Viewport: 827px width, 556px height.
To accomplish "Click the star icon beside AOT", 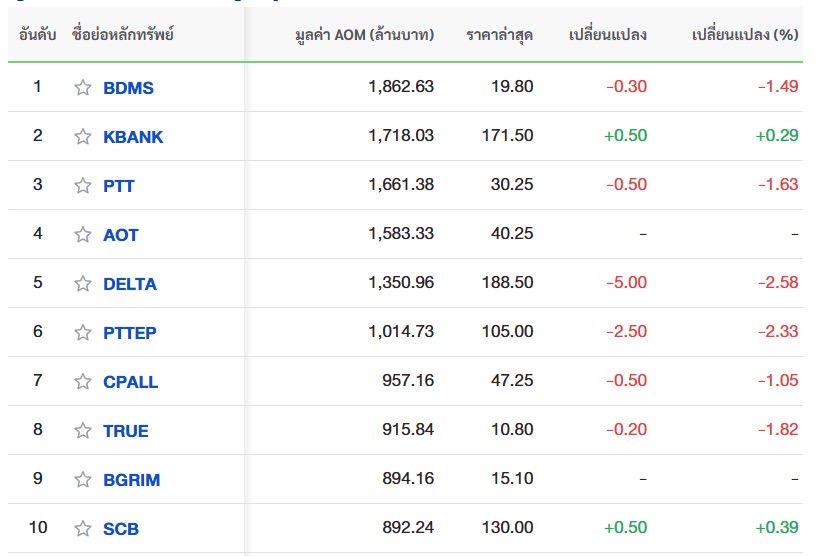I will coord(83,234).
